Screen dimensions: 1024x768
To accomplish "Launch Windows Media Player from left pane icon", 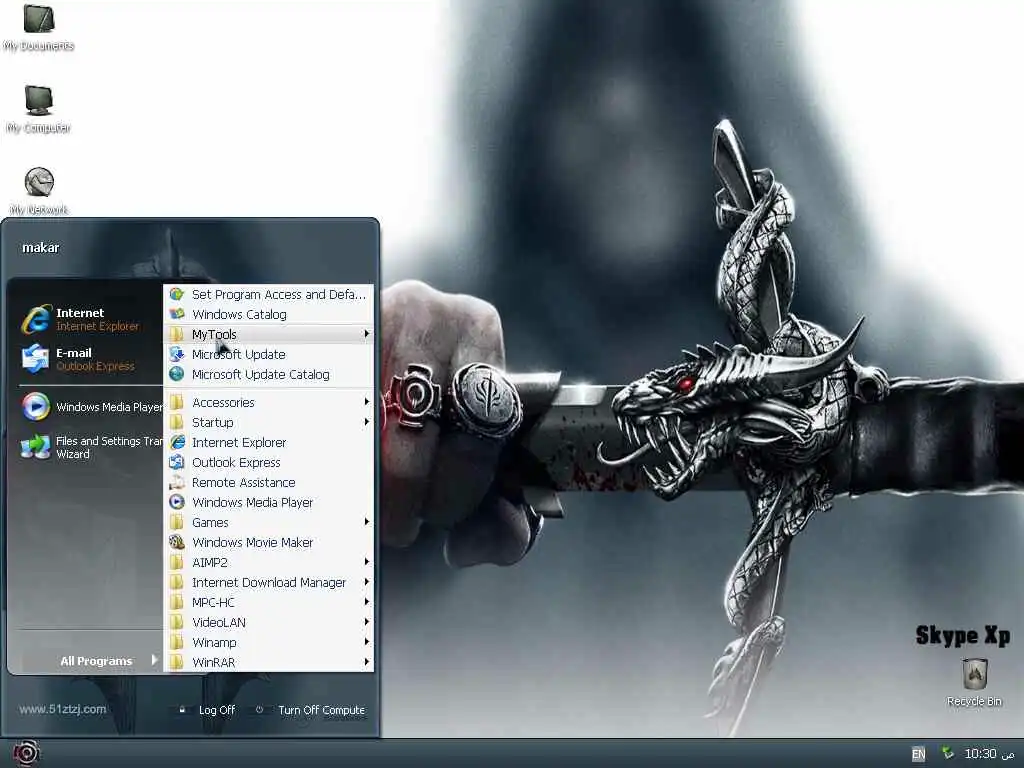I will pos(35,406).
